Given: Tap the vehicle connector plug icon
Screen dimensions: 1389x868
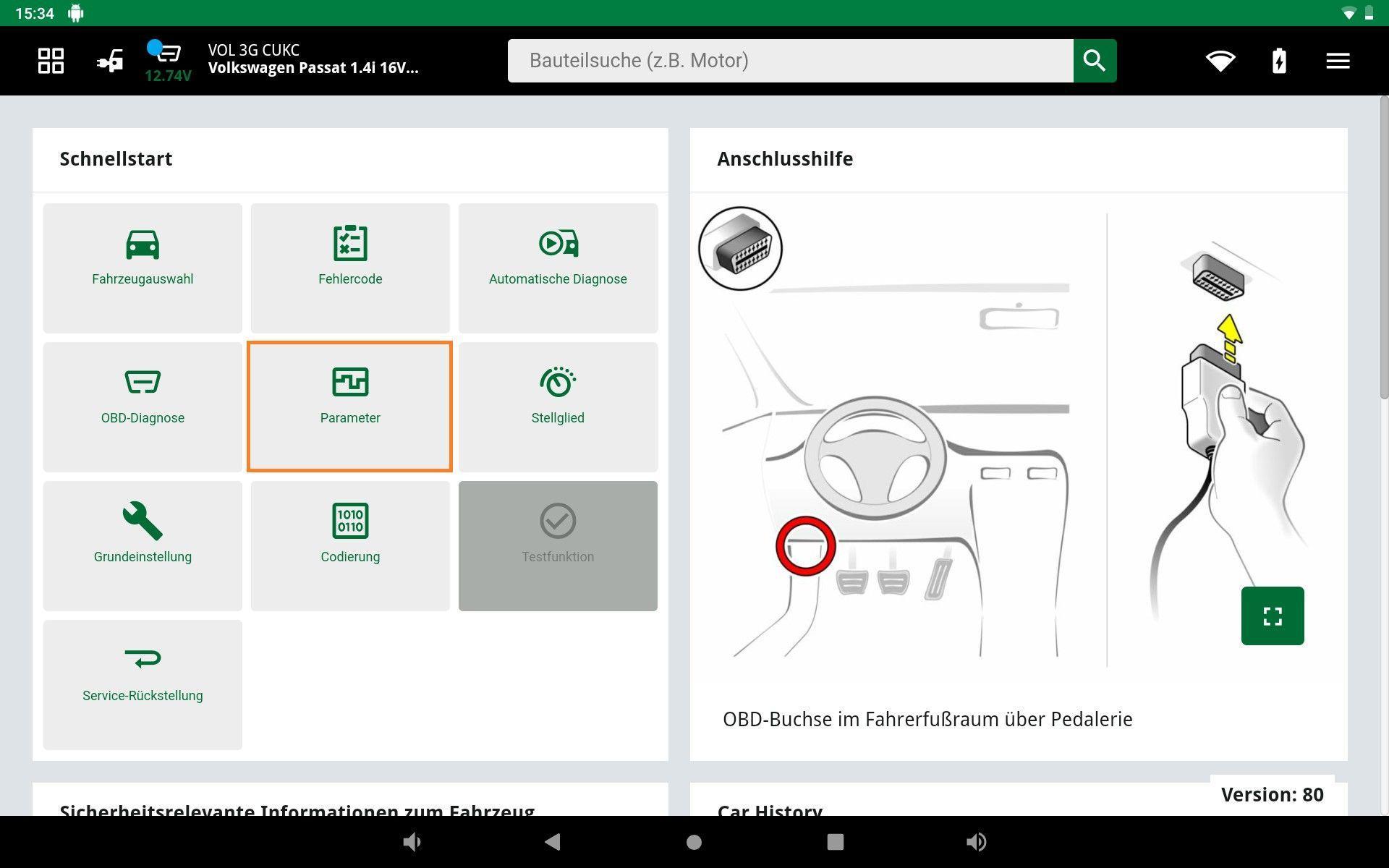Looking at the screenshot, I should click(x=110, y=61).
